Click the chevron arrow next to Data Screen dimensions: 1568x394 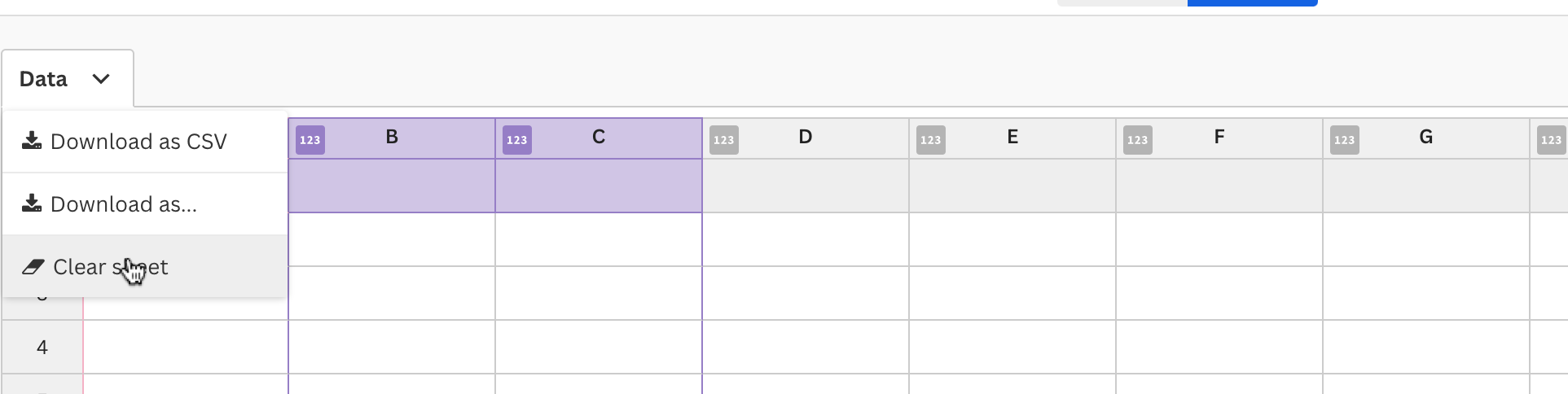pyautogui.click(x=101, y=79)
